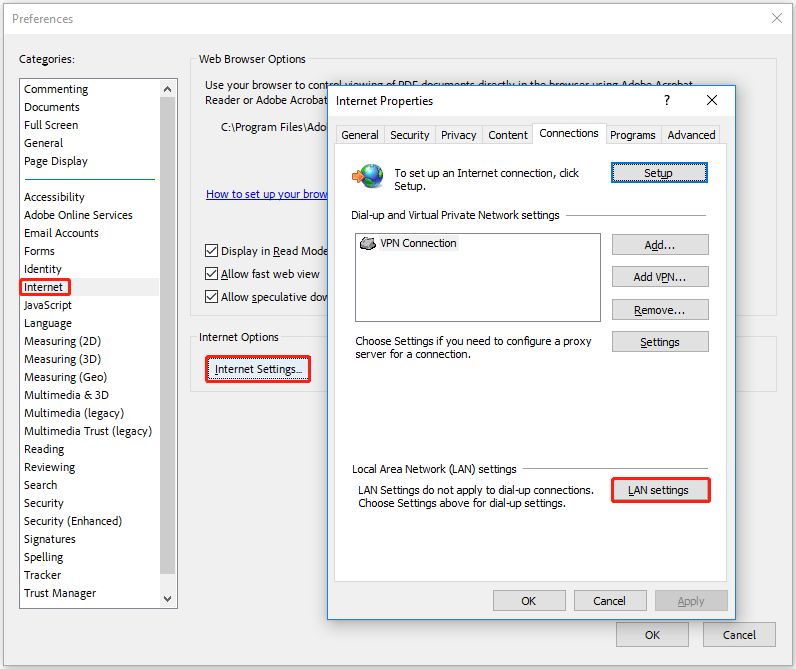Open How to set up your browser link

[x=267, y=194]
